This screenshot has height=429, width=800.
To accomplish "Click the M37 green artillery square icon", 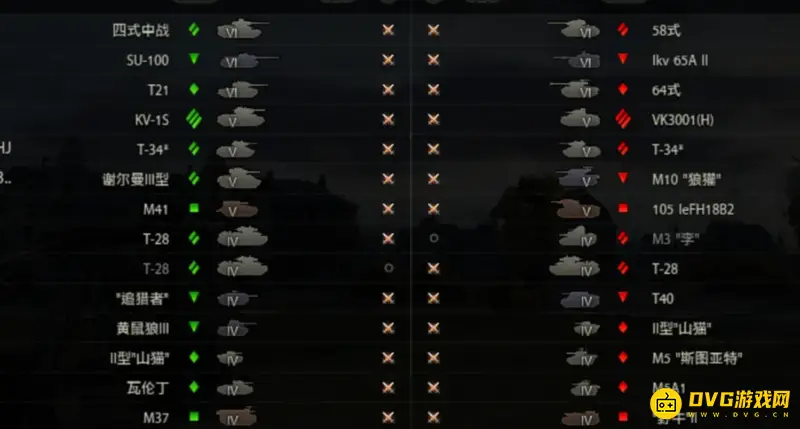I will 194,417.
